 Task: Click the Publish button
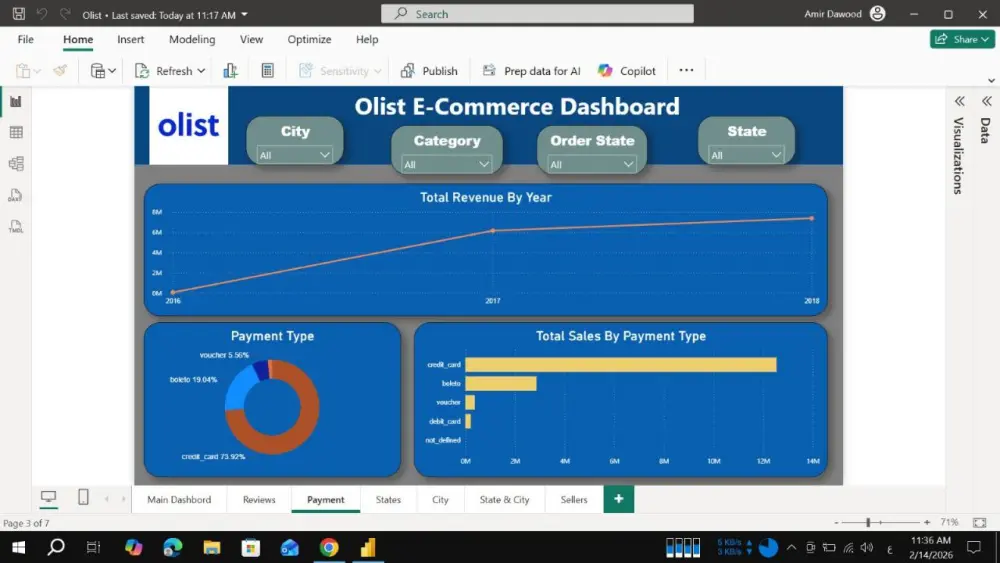coord(429,71)
